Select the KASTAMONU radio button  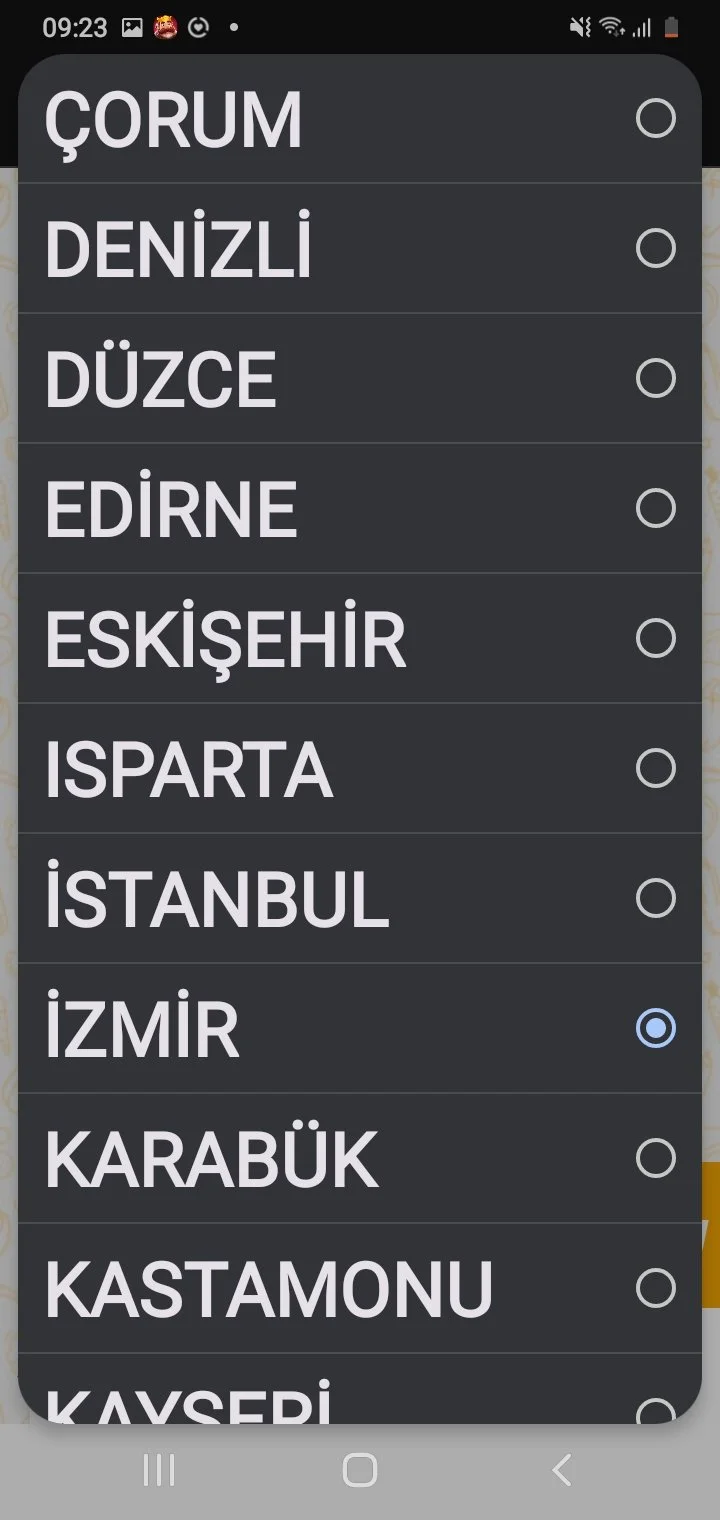click(655, 1288)
